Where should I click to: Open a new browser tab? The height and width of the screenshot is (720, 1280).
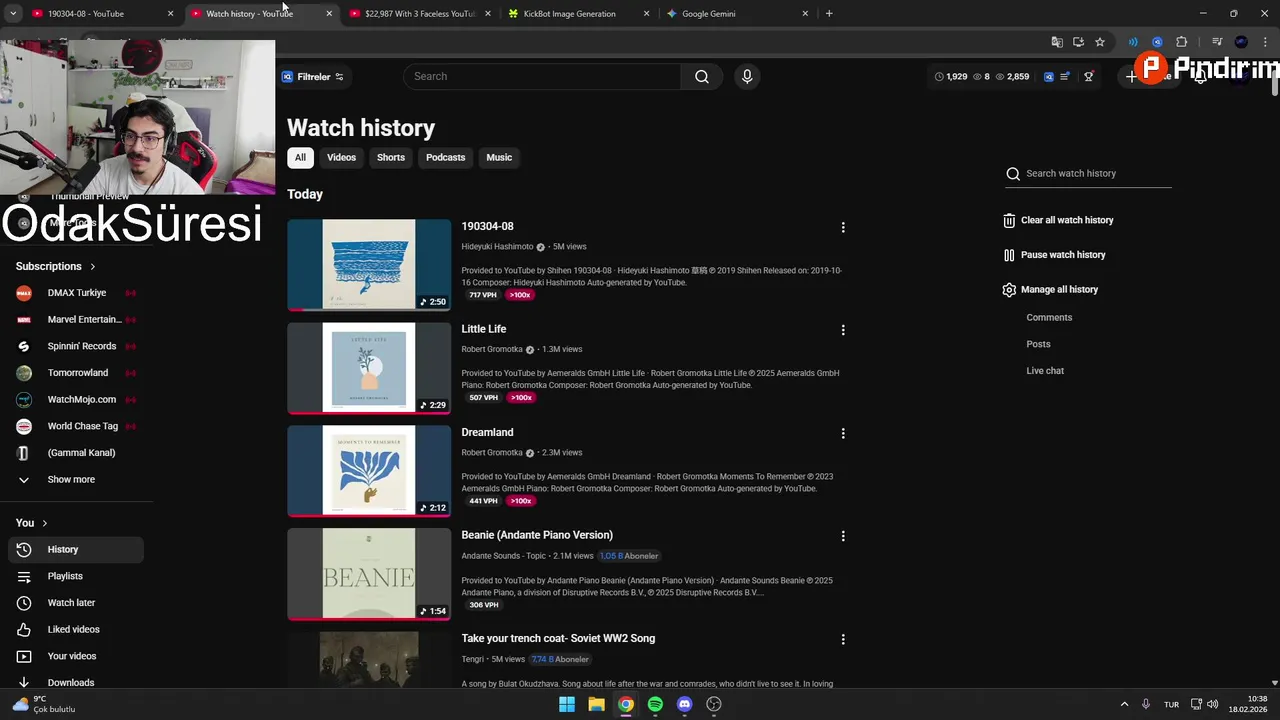(829, 14)
